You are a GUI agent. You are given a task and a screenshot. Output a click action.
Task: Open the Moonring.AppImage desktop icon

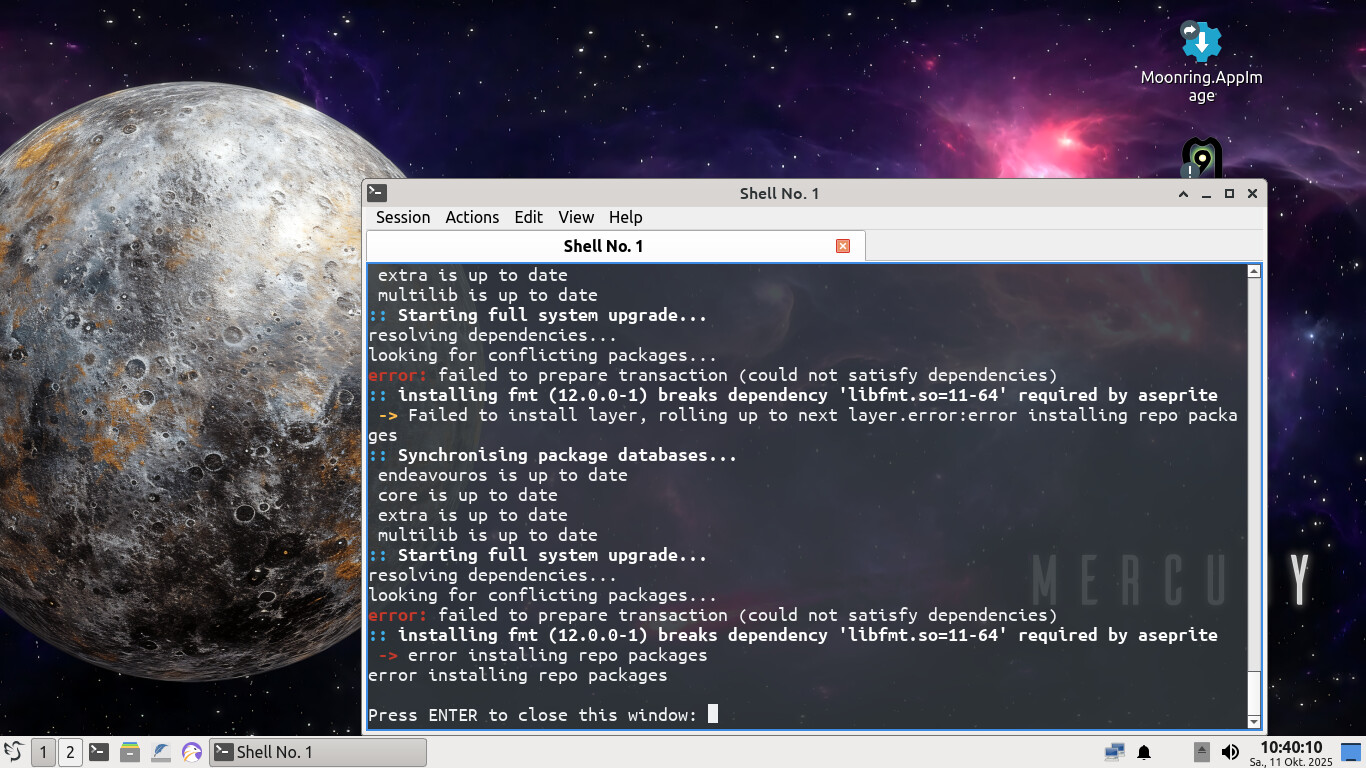pos(1201,44)
